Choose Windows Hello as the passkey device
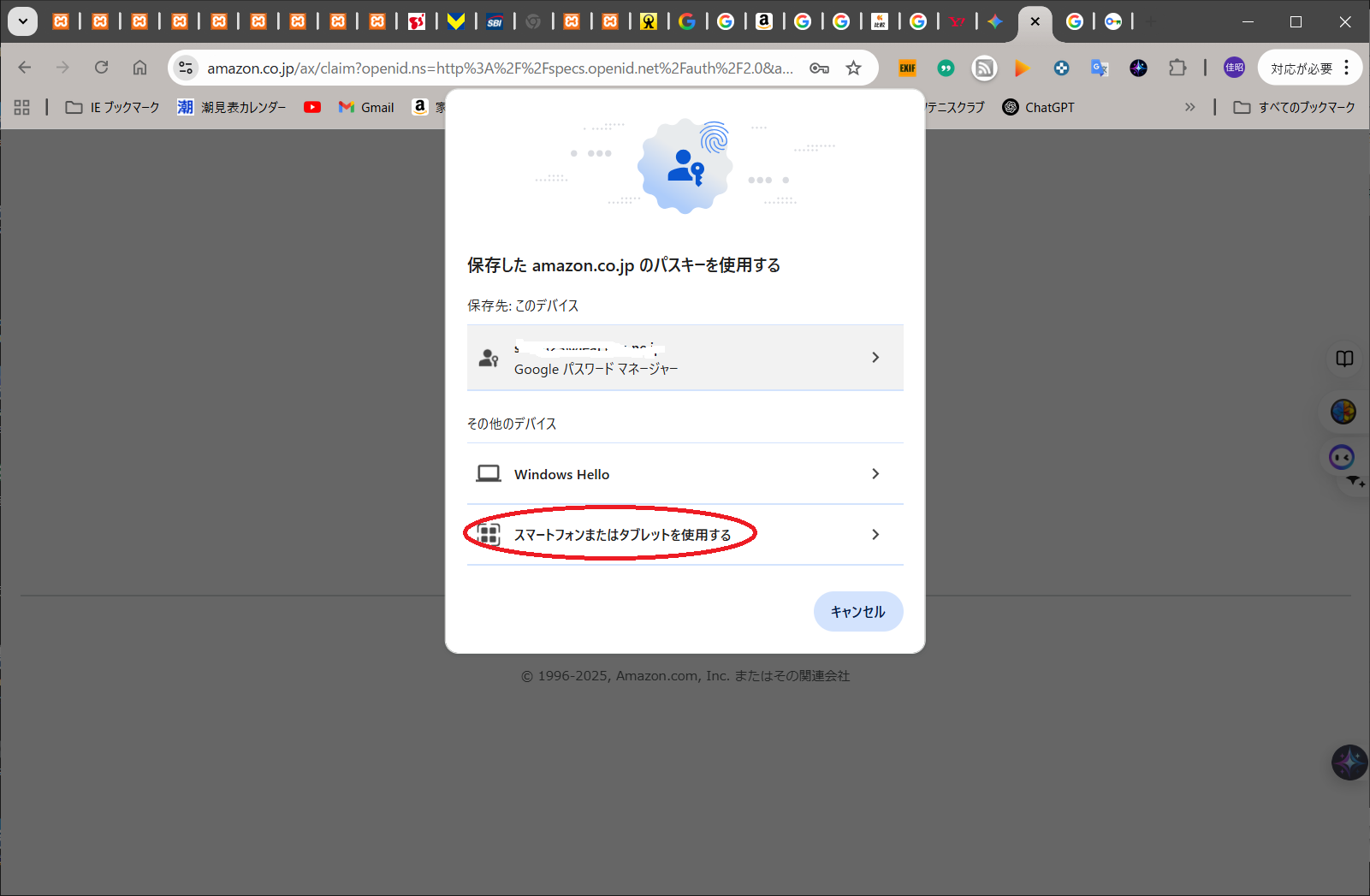The height and width of the screenshot is (896, 1370). pos(685,474)
